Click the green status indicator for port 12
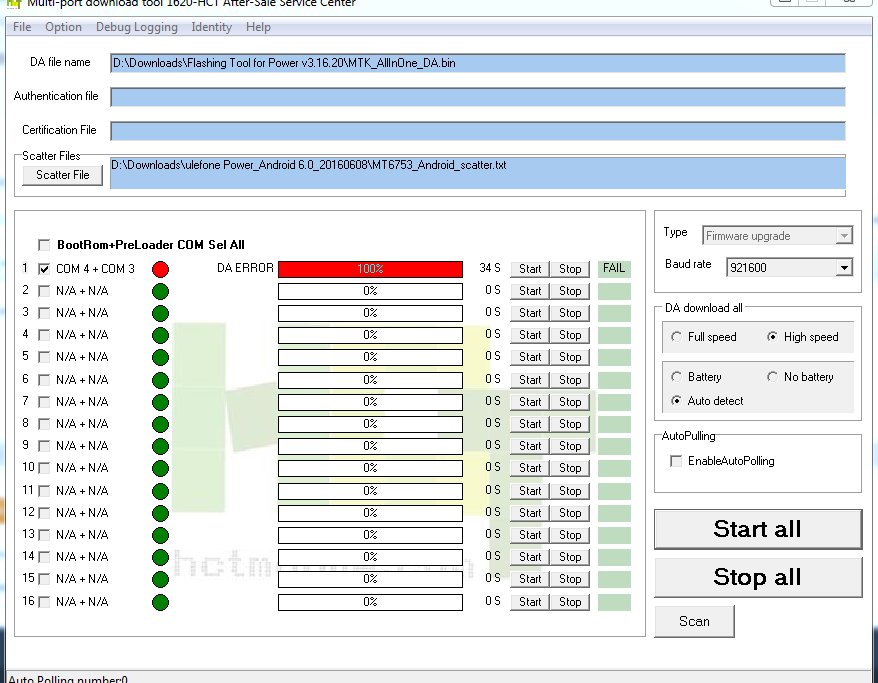 (160, 513)
